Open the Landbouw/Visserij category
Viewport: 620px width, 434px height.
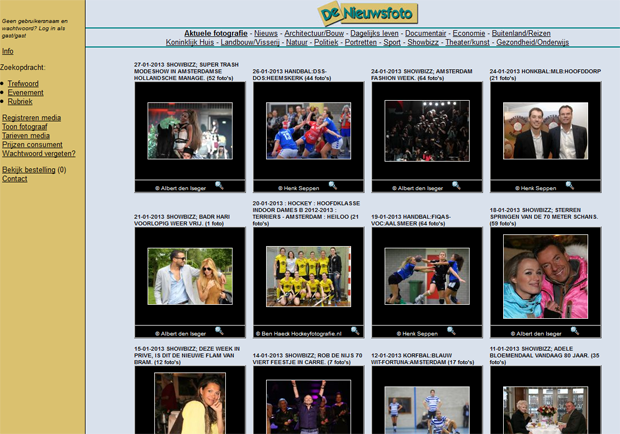coord(250,42)
